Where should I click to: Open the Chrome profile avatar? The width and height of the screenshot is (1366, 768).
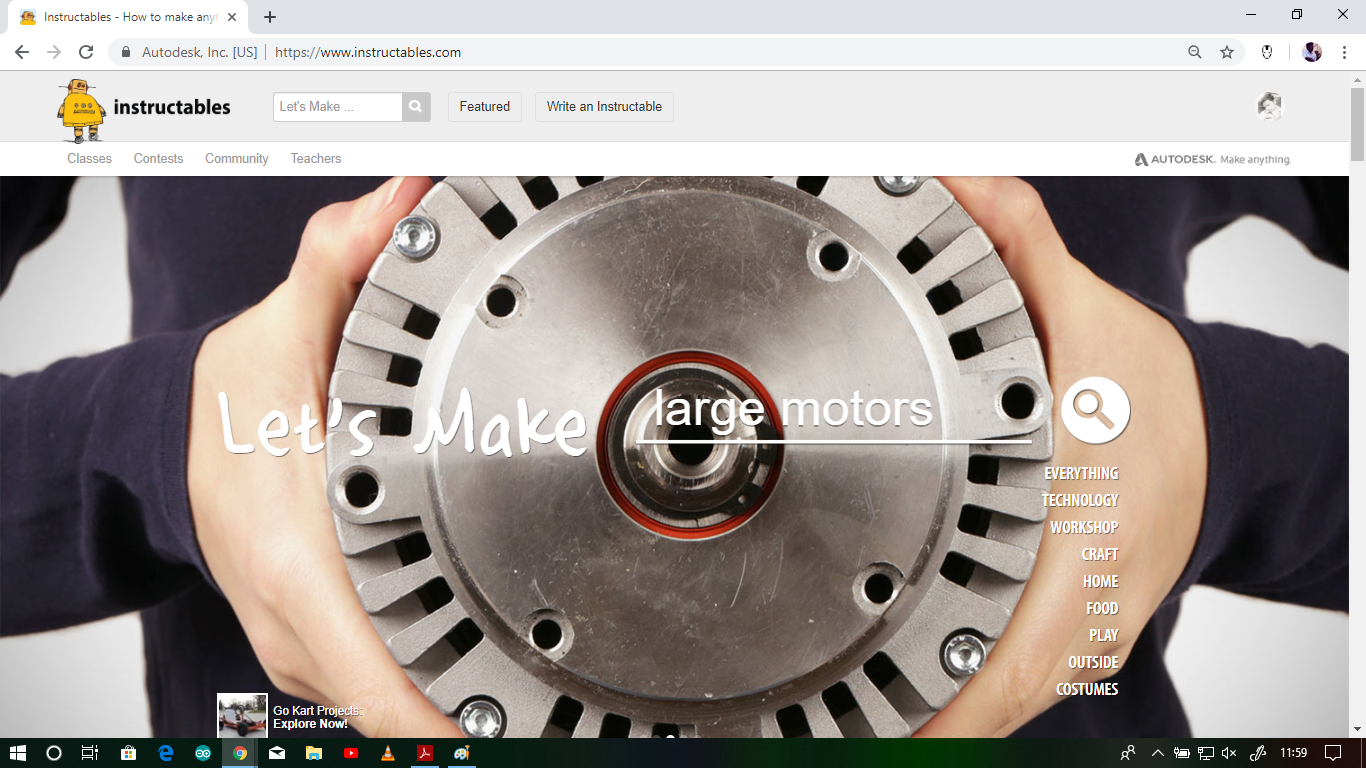1313,52
